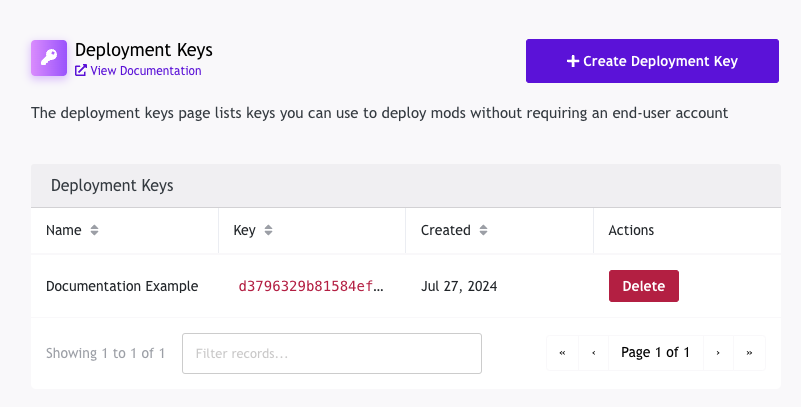Click the Page 1 of 1 indicator
The image size is (801, 407).
point(655,353)
